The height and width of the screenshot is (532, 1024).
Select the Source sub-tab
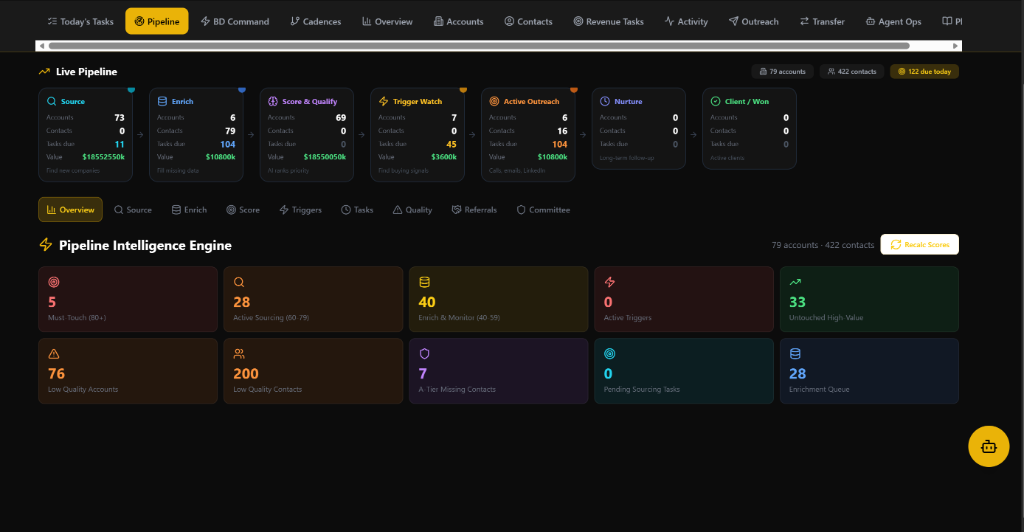pyautogui.click(x=133, y=210)
